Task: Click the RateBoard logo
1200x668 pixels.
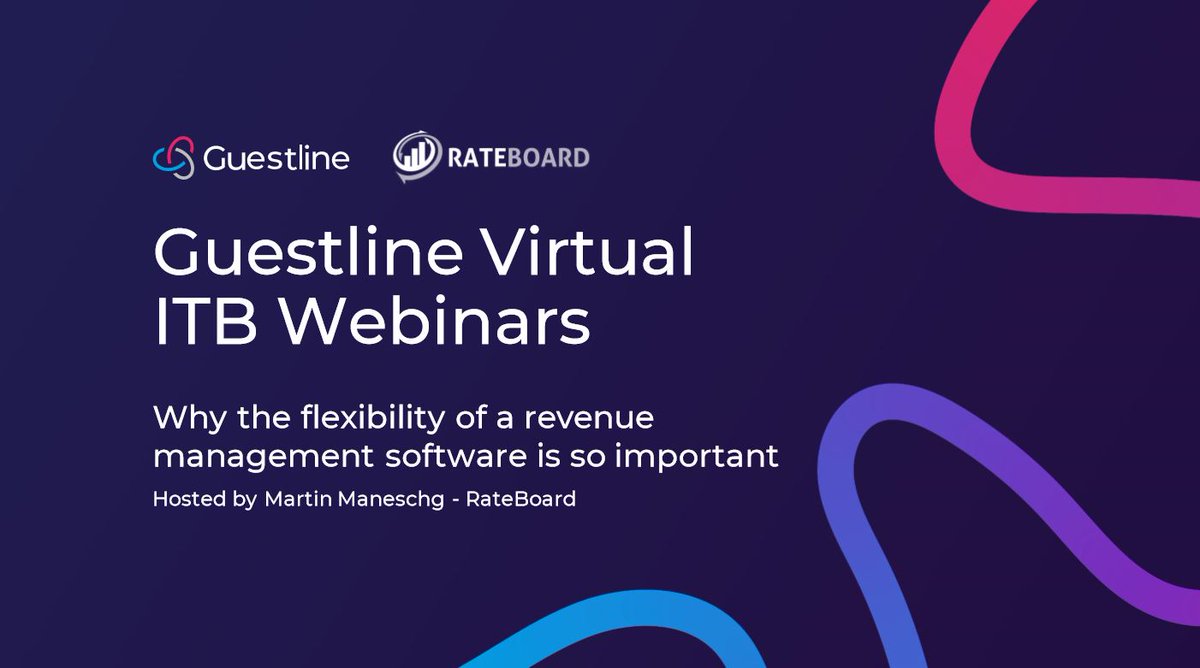Action: 491,157
